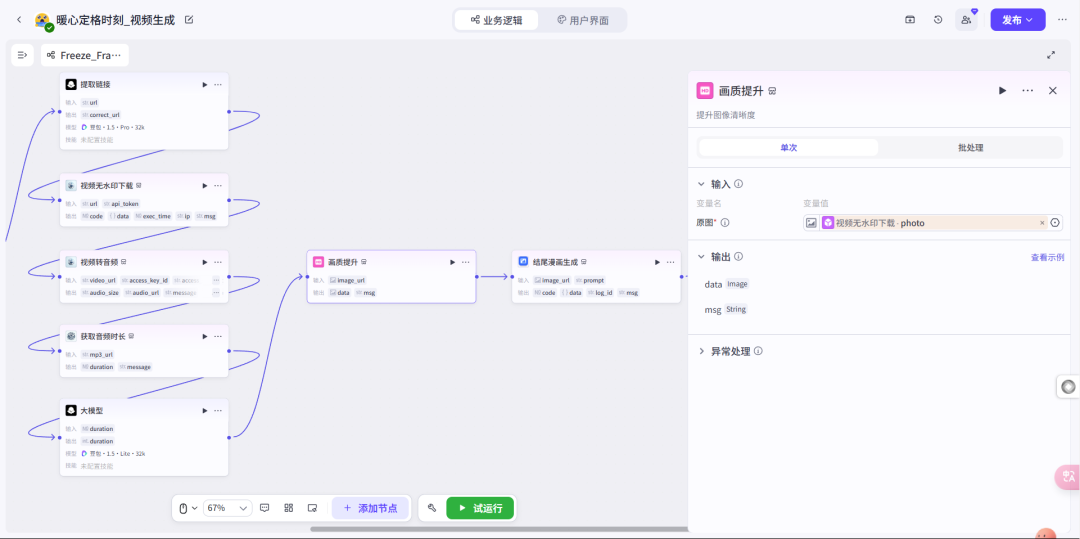The image size is (1080, 539).
Task: Click the canvas horizontal scrollbar
Action: point(499,529)
